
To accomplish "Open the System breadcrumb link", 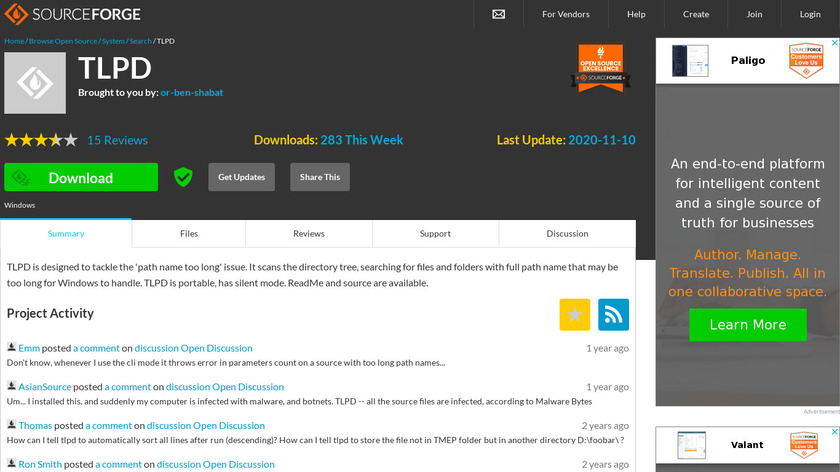I will 113,41.
